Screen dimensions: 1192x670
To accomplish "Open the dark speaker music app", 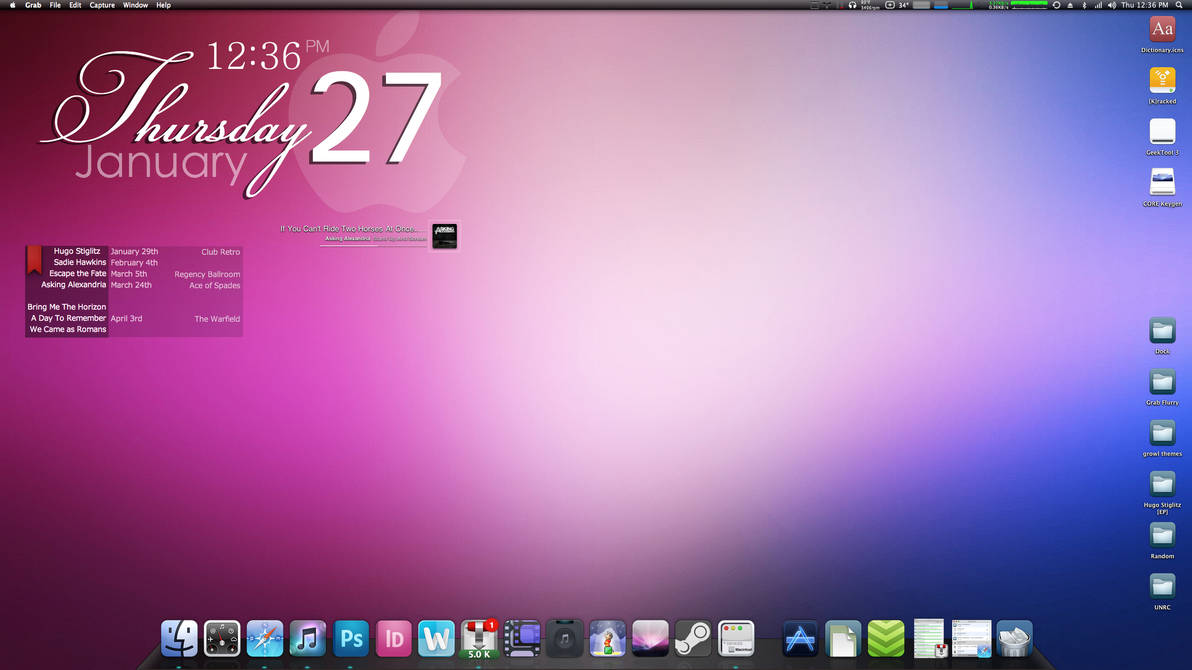I will 564,638.
